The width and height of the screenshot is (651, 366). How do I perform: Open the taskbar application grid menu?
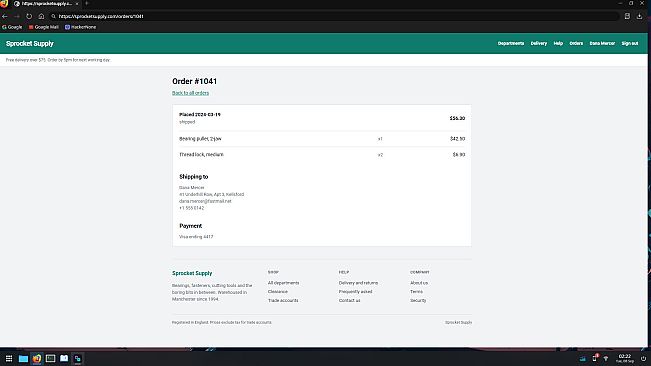pos(9,359)
